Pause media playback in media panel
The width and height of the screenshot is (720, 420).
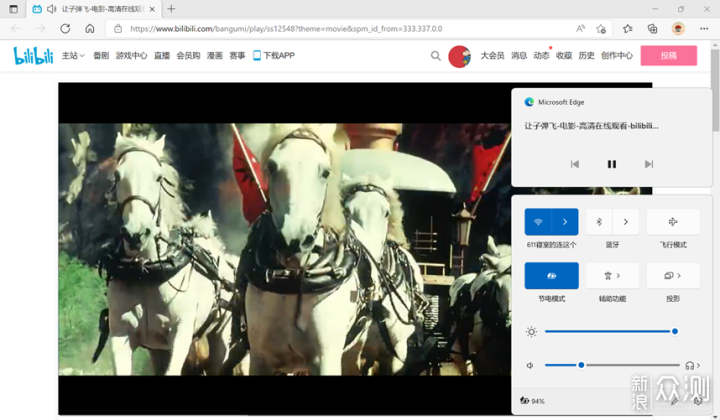click(x=612, y=164)
